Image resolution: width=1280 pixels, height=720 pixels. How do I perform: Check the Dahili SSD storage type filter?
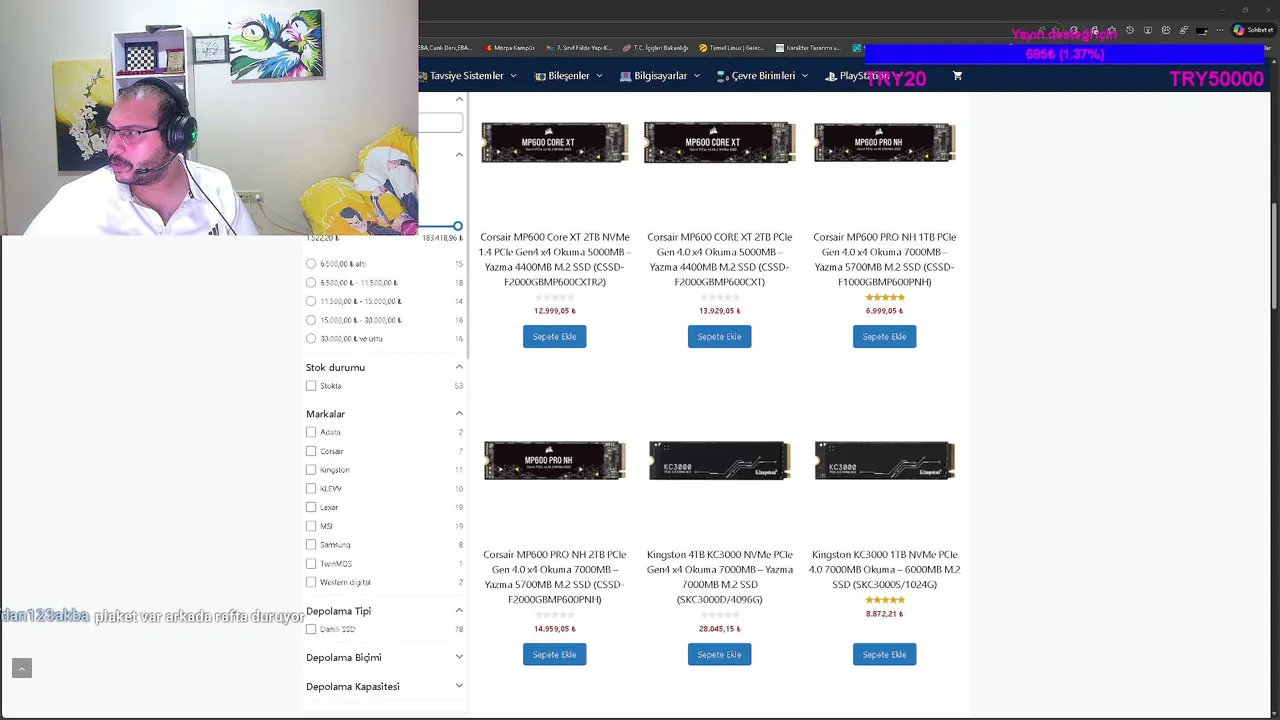[311, 629]
